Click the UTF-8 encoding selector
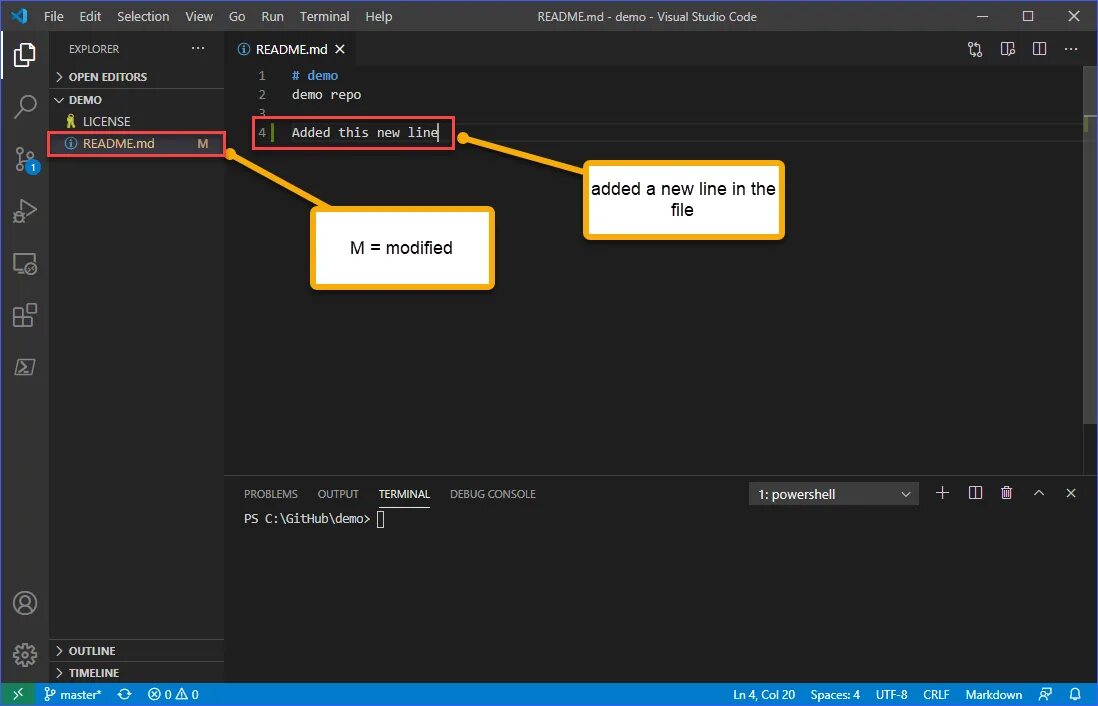 point(891,694)
